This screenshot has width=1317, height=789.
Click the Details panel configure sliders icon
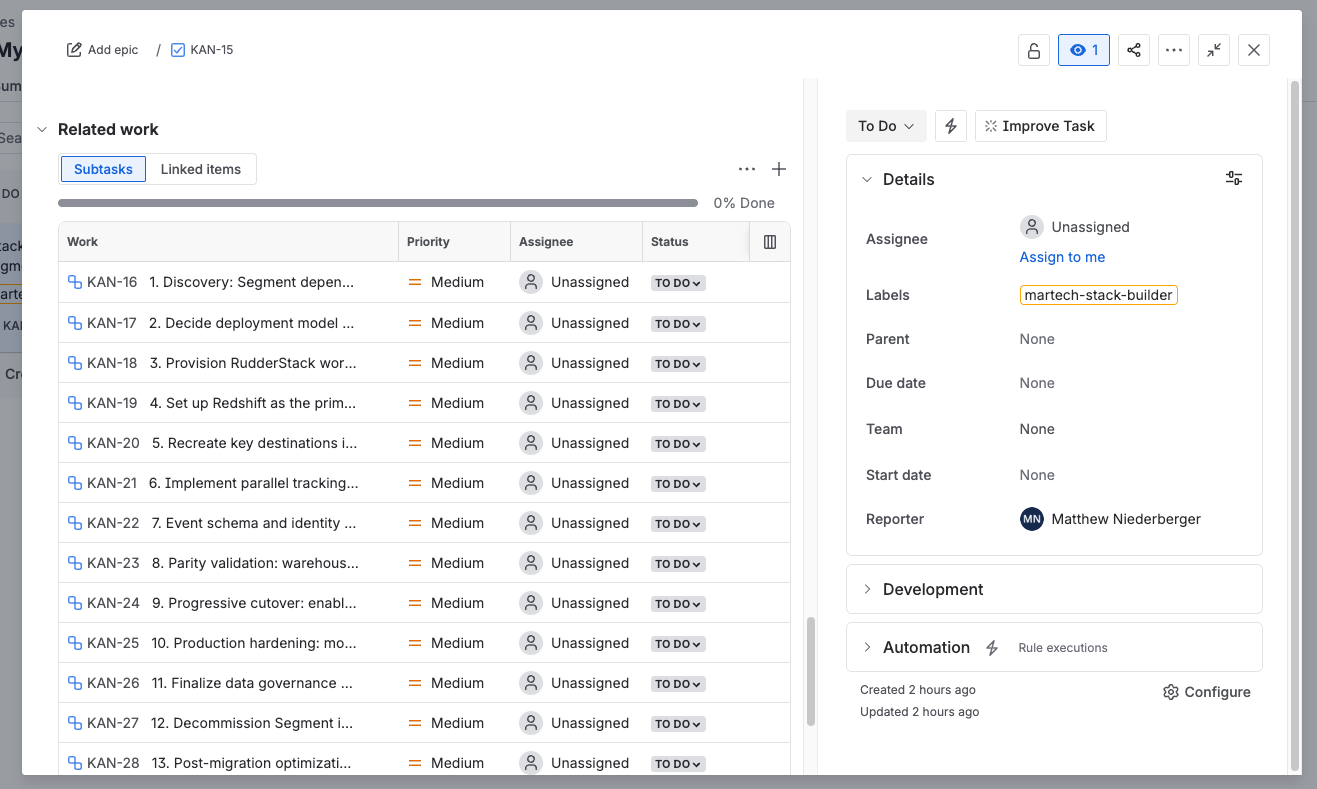click(x=1234, y=179)
